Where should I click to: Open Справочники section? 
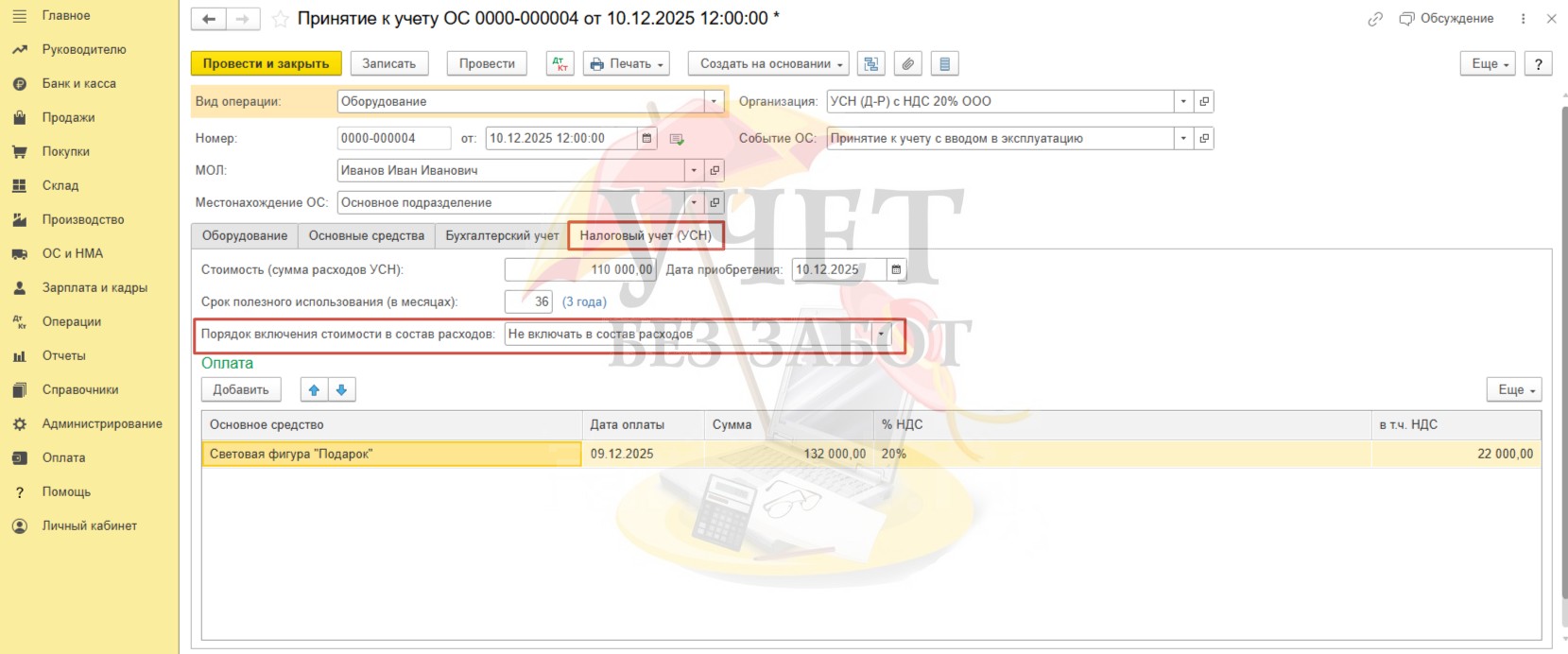pos(79,389)
